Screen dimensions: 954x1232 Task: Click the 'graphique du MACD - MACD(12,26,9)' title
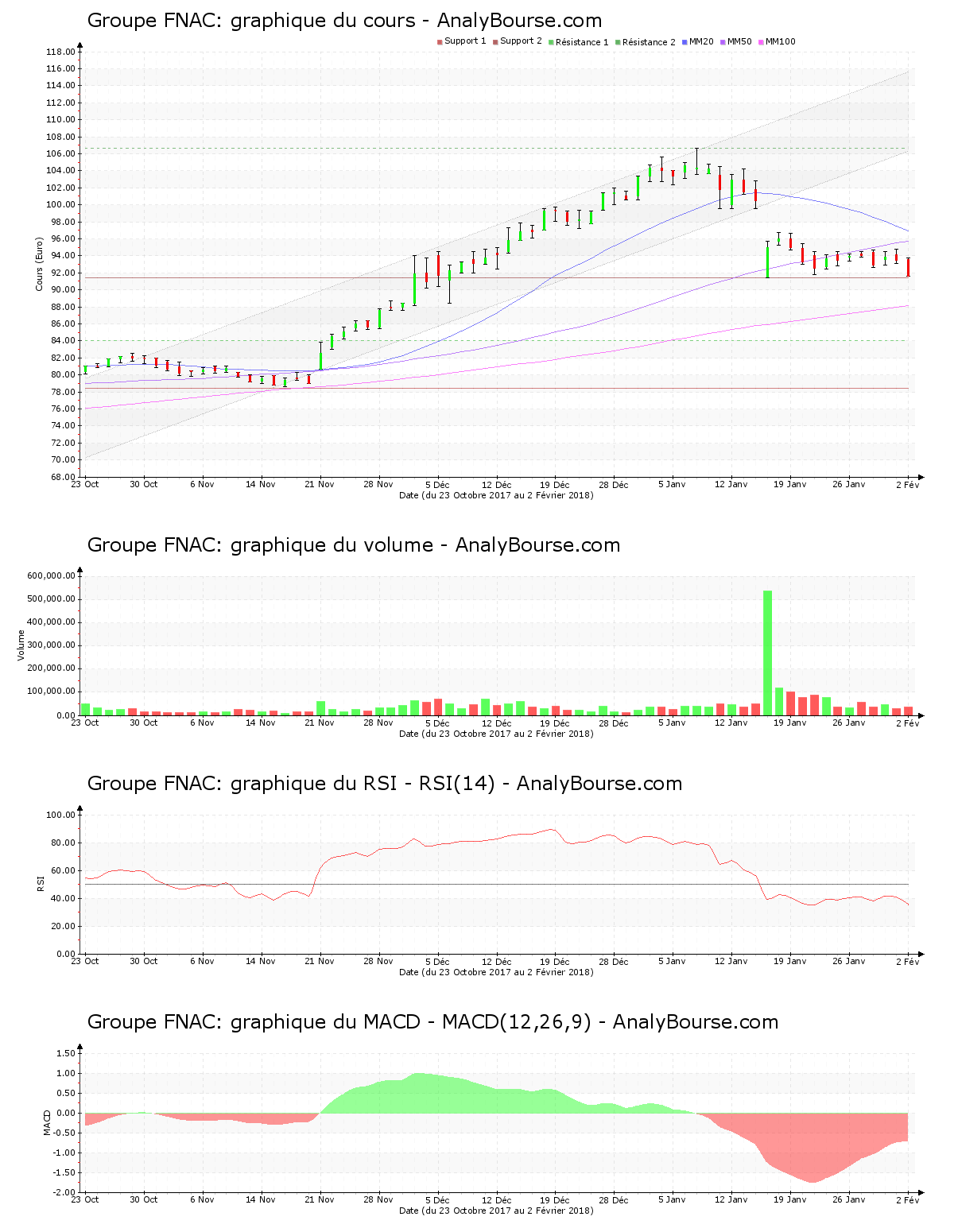click(x=432, y=1022)
